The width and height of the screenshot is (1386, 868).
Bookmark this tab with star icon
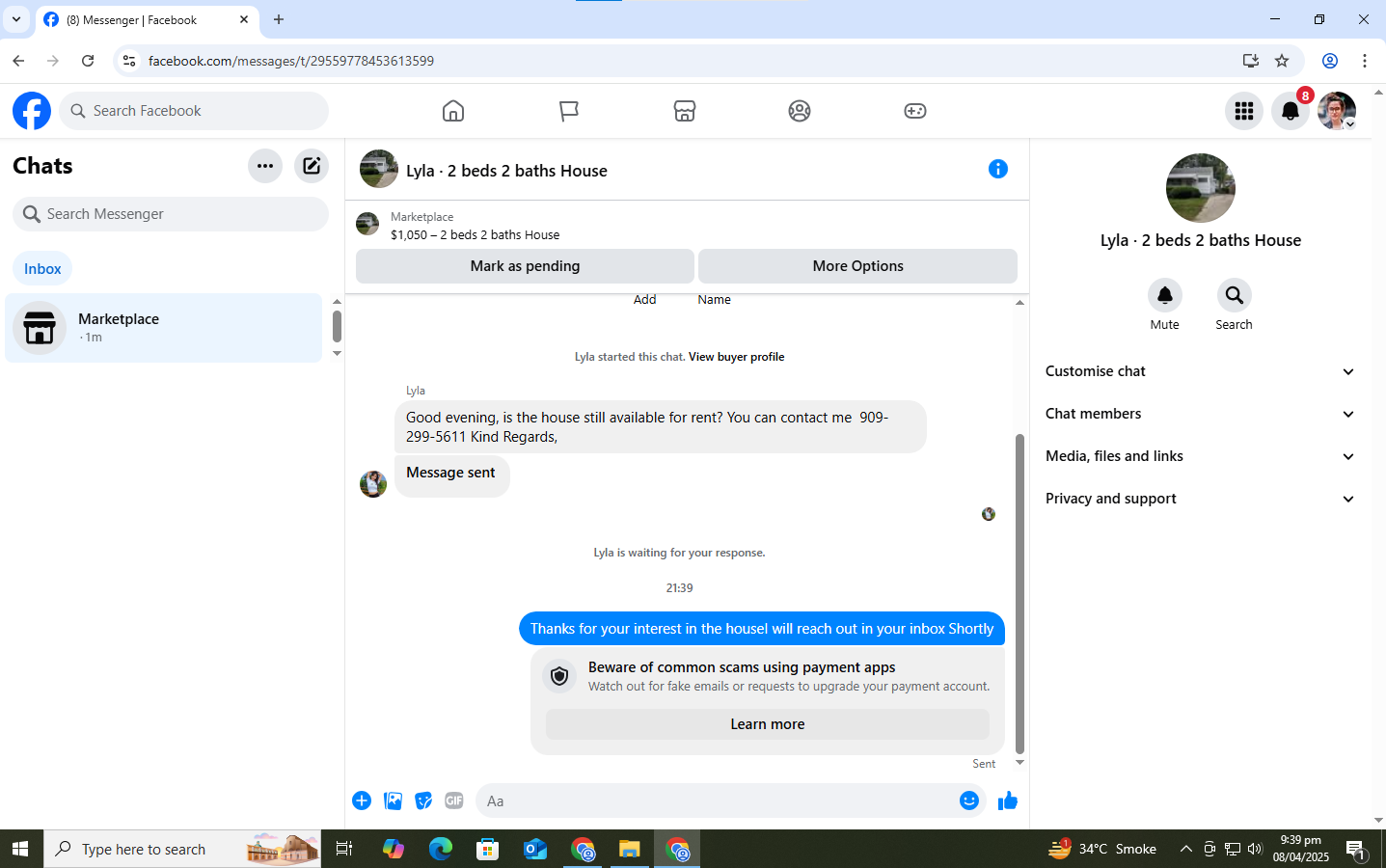[x=1282, y=61]
